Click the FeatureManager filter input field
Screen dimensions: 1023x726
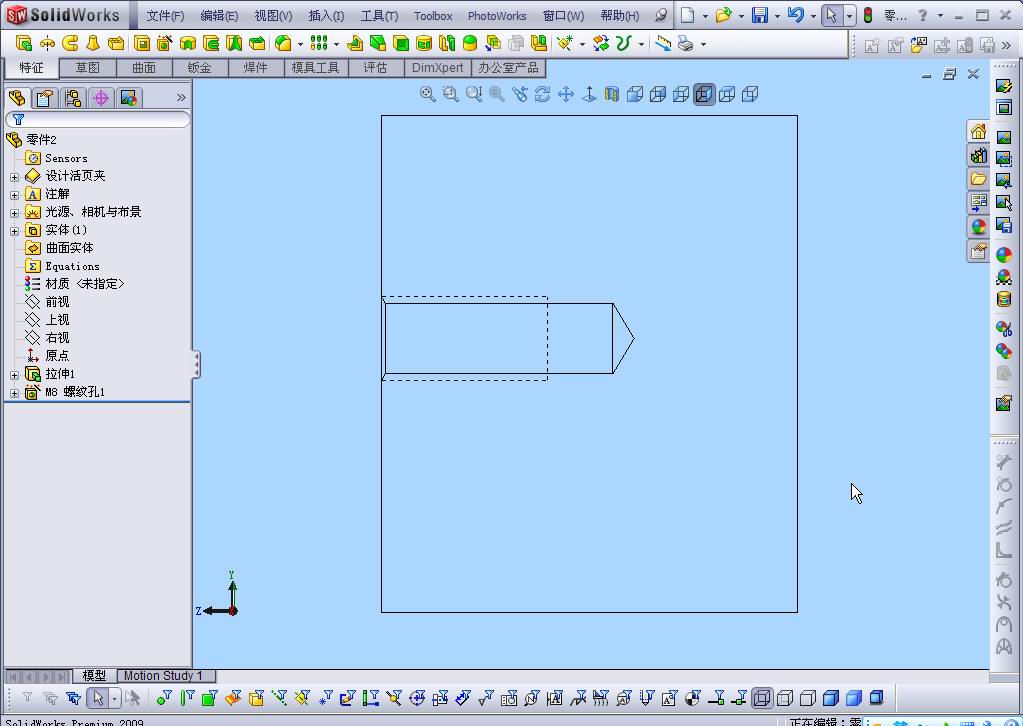pyautogui.click(x=98, y=119)
